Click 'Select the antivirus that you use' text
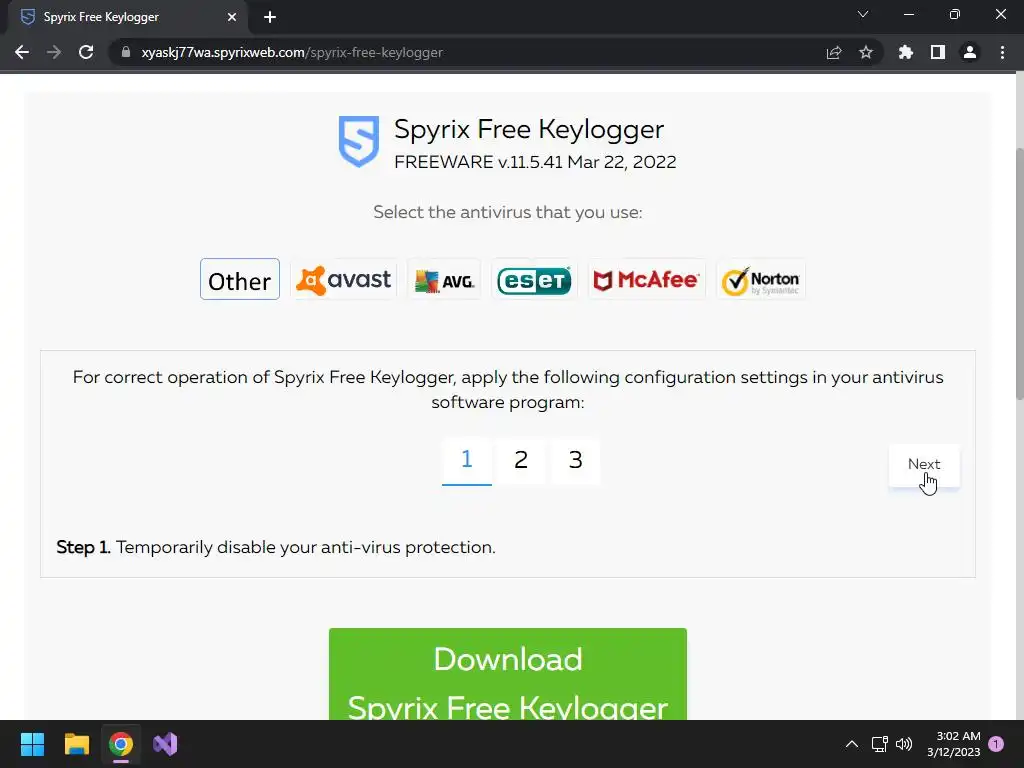Screen dimensions: 1024x768 tap(507, 212)
